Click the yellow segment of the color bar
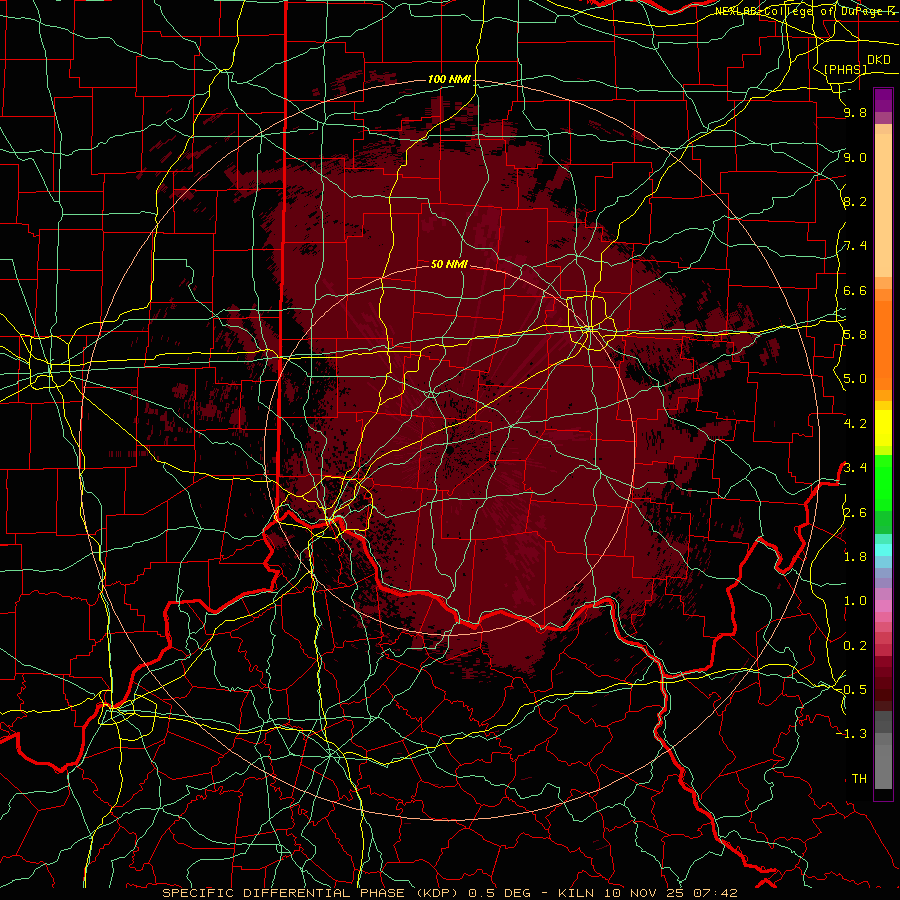The width and height of the screenshot is (900, 900). pyautogui.click(x=883, y=428)
